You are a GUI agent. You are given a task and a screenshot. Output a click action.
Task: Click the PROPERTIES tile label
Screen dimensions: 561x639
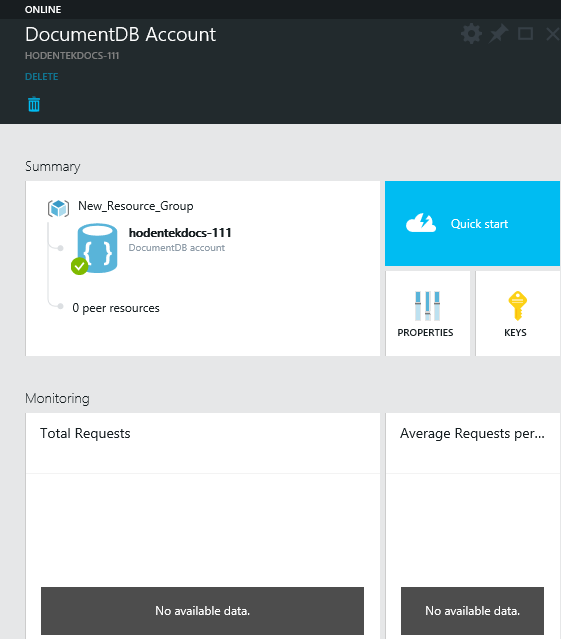pyautogui.click(x=425, y=333)
